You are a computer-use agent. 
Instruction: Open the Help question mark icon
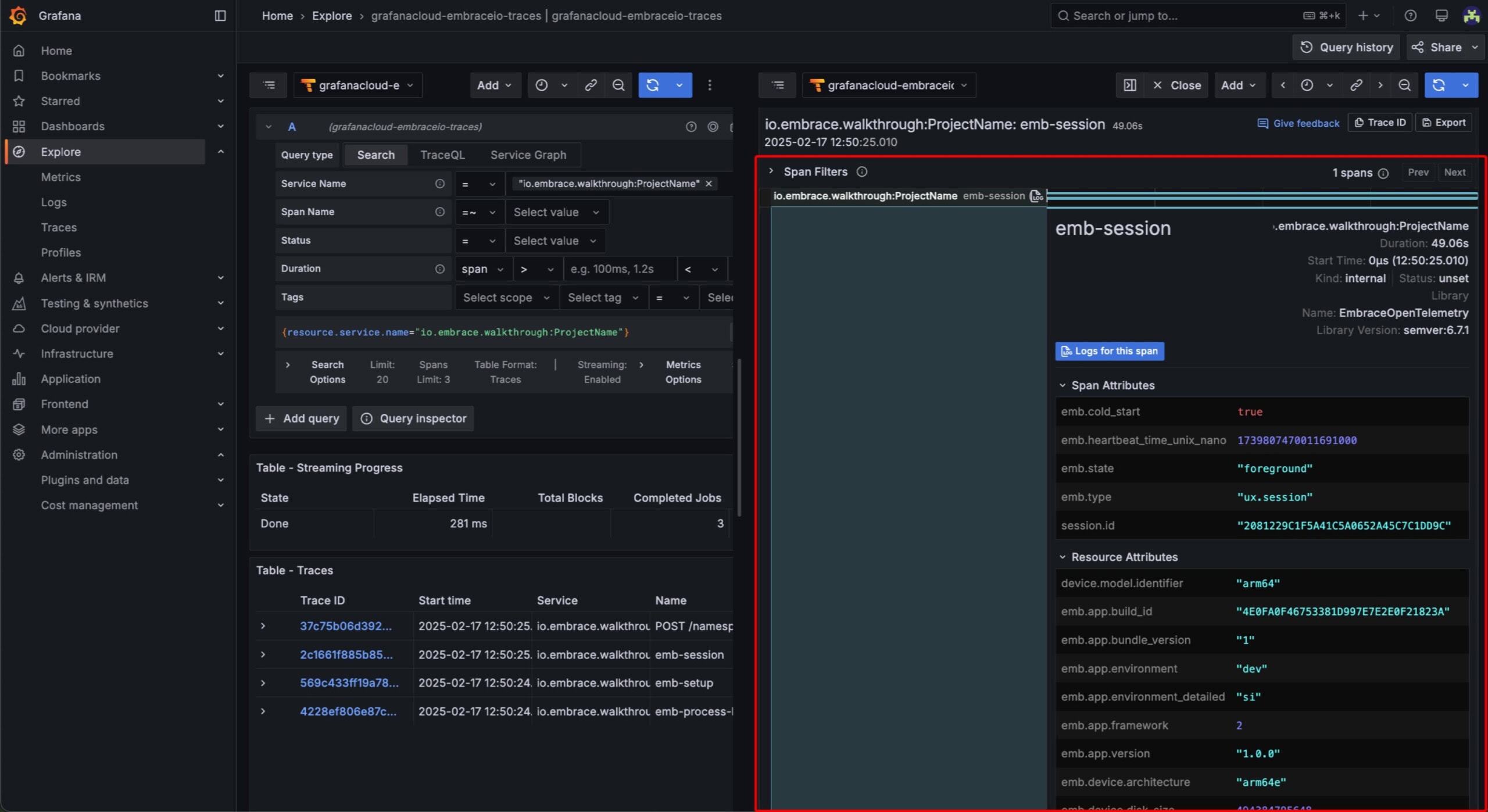point(1411,16)
